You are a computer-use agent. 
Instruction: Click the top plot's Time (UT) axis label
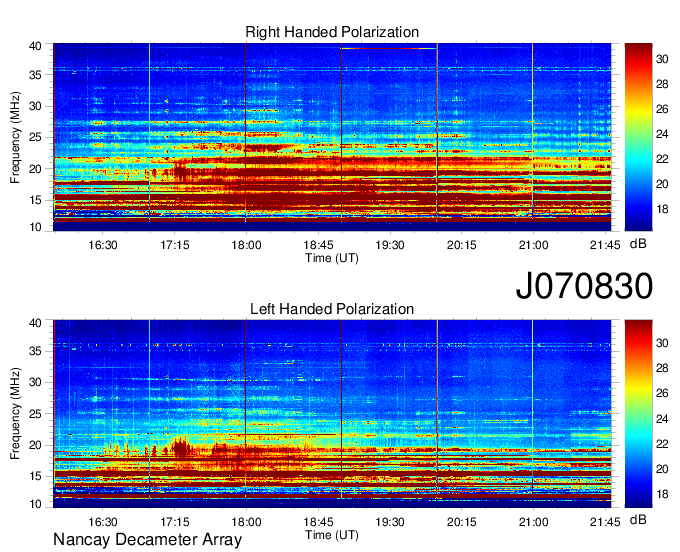coord(332,258)
